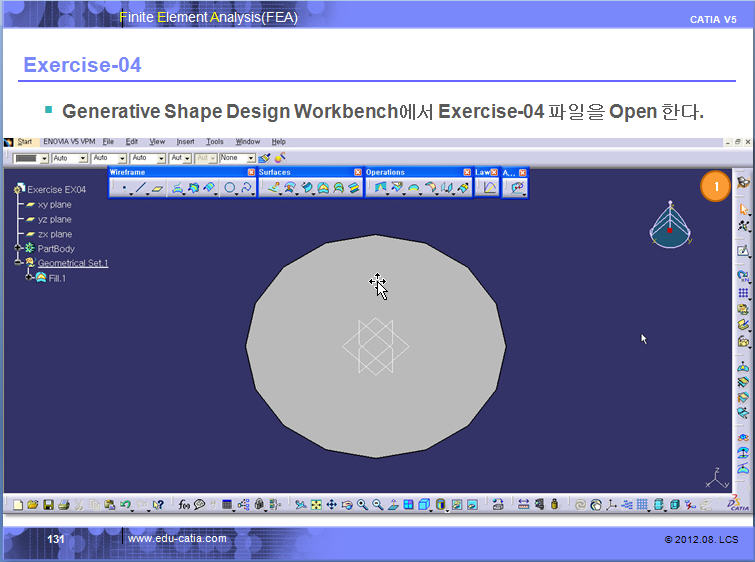755x562 pixels.
Task: Select the xy plane tree item
Action: click(x=54, y=204)
